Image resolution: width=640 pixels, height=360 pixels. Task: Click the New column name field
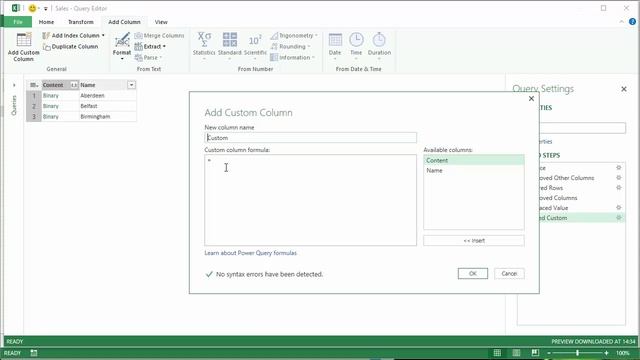310,138
